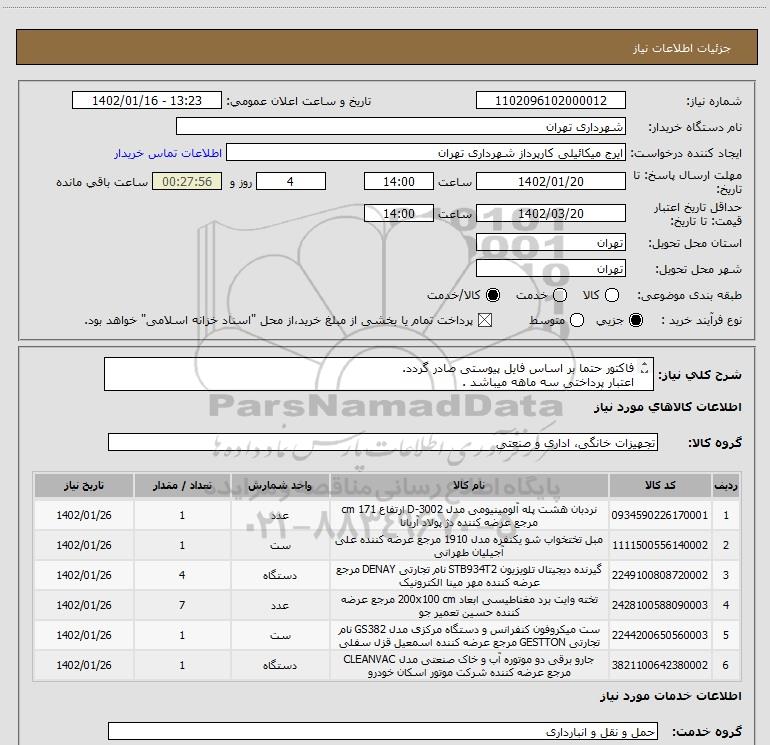Click the تعداد / مقدار column header
The width and height of the screenshot is (770, 745).
tap(182, 486)
